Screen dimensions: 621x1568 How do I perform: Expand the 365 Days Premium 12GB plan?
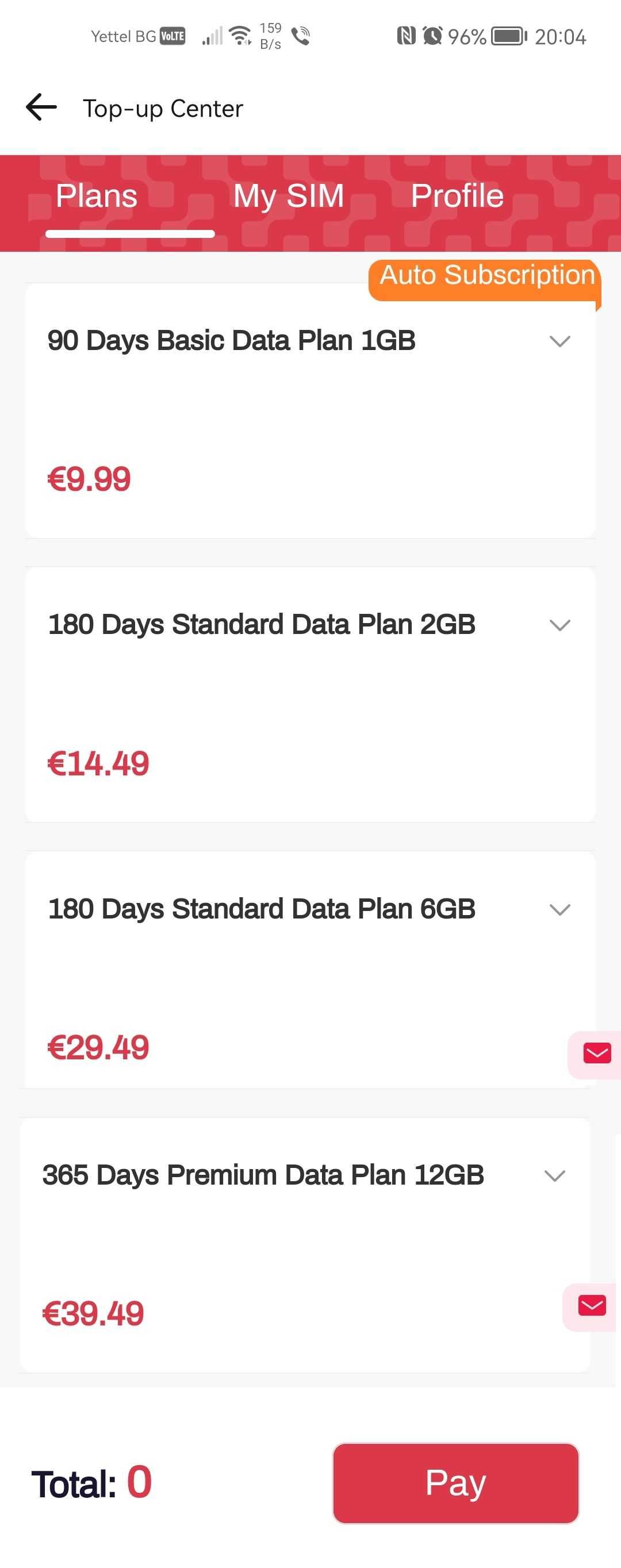[555, 1175]
